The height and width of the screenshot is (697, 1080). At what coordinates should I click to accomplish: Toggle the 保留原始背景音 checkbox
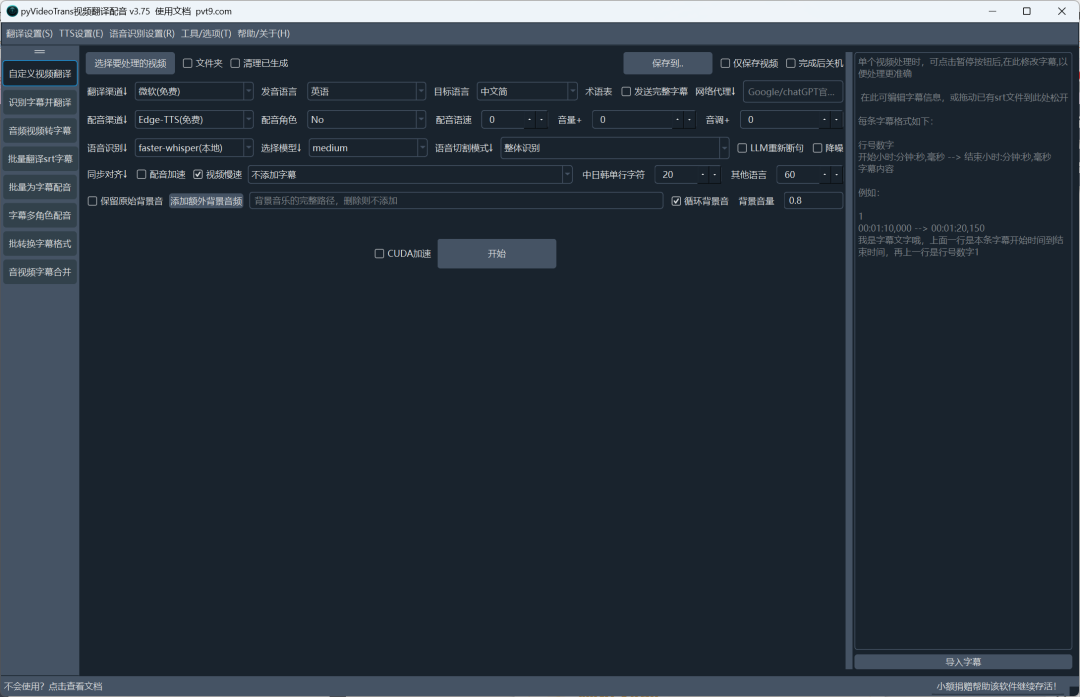[x=93, y=201]
